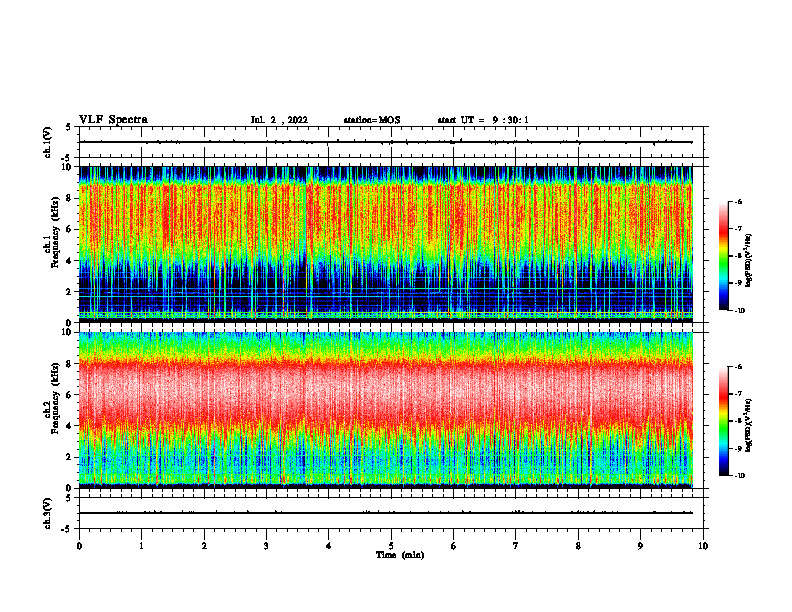Click the "Time (min)" axis title
Screen dimensions: 792x612
(x=400, y=555)
